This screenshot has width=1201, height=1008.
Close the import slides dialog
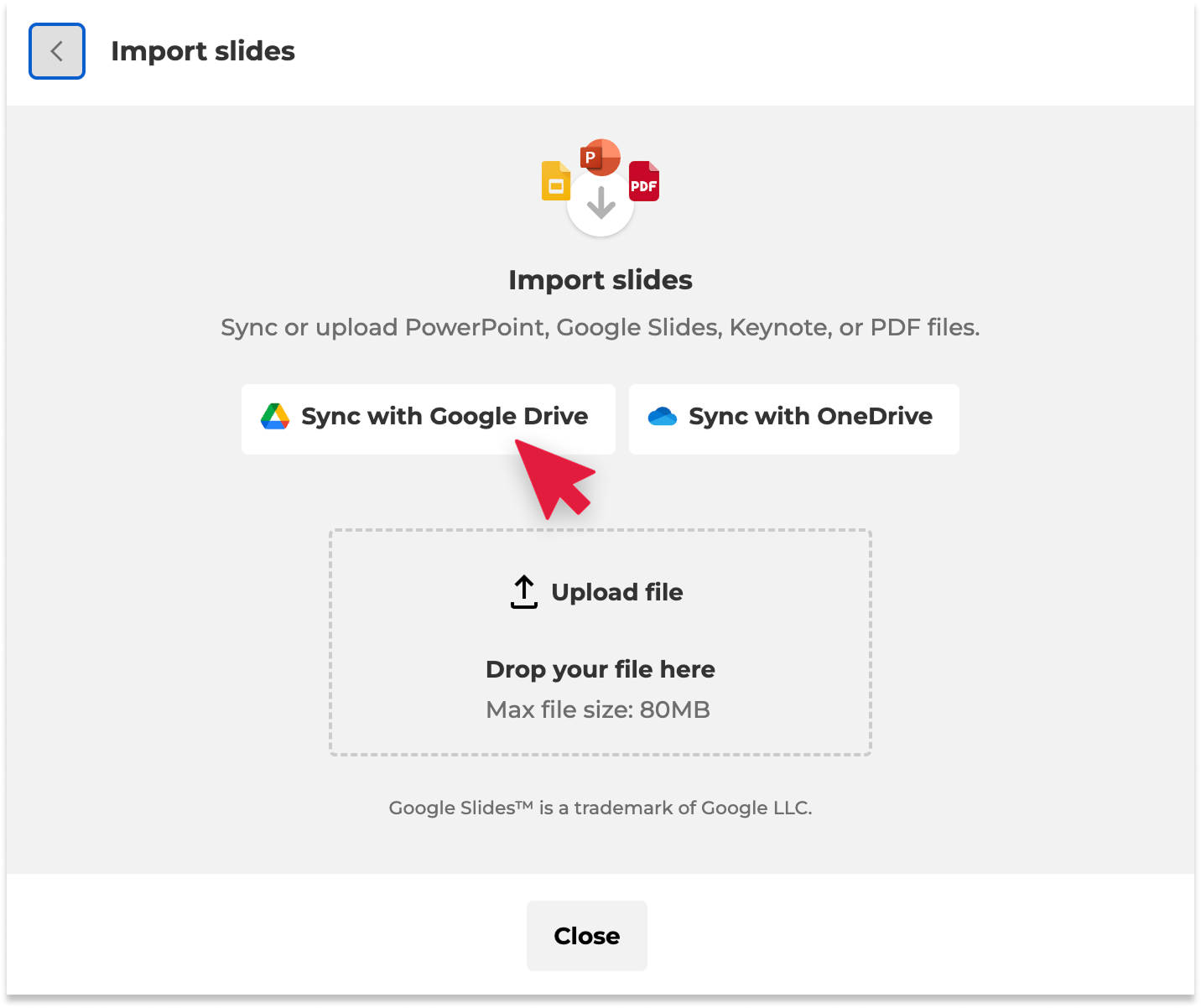coord(587,936)
